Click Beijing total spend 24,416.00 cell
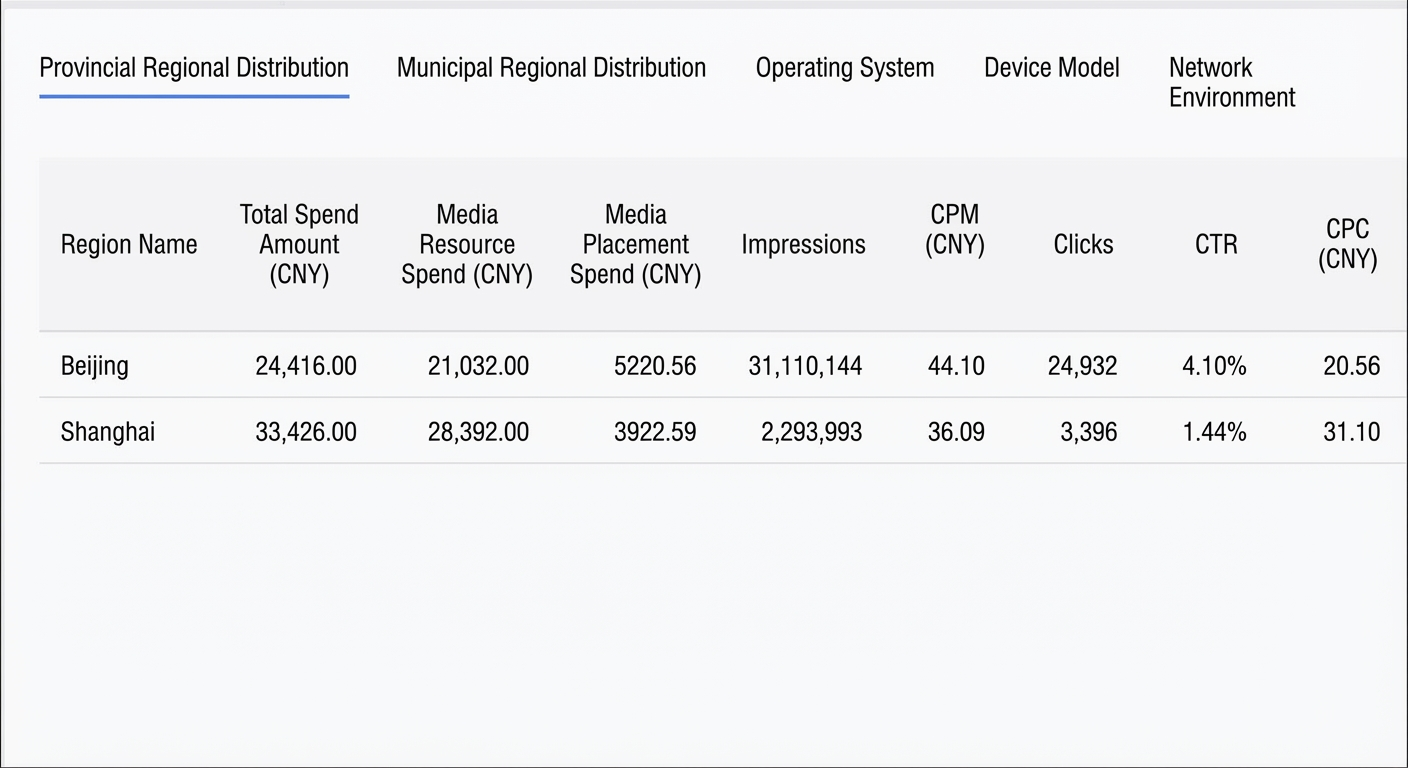The width and height of the screenshot is (1408, 768). click(306, 365)
